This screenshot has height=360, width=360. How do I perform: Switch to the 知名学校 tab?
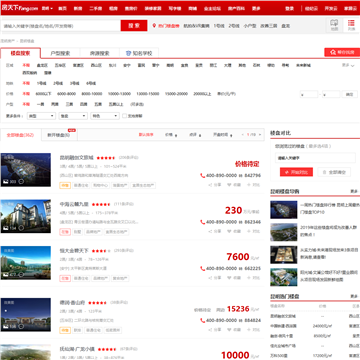(x=139, y=53)
